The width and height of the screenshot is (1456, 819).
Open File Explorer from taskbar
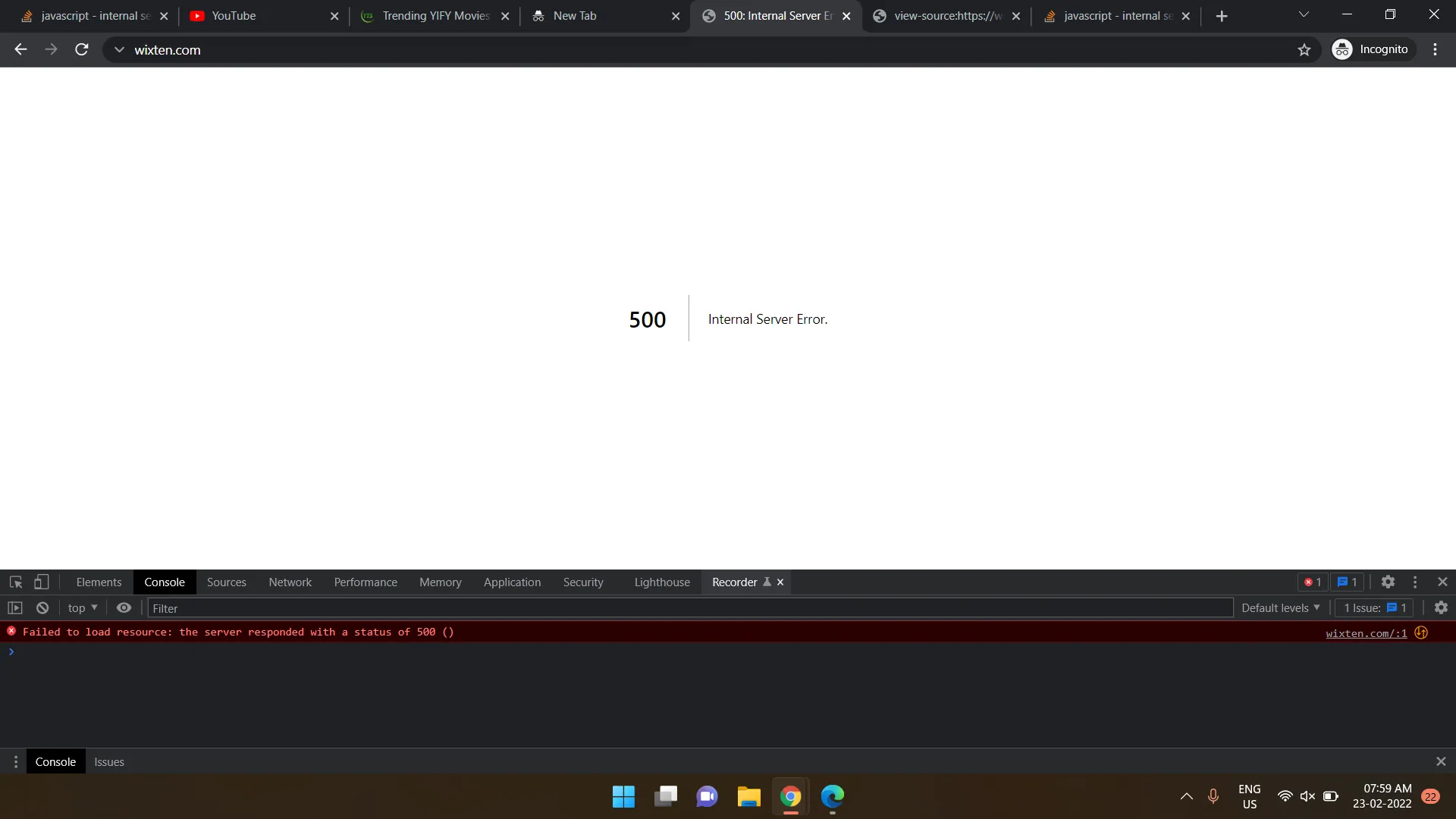748,797
